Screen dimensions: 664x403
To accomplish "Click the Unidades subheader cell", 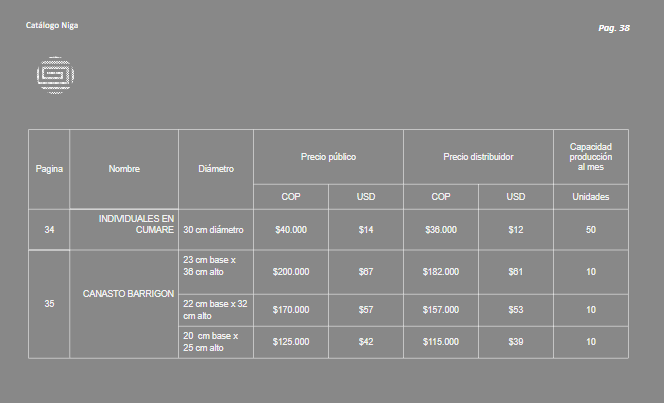I will [591, 197].
